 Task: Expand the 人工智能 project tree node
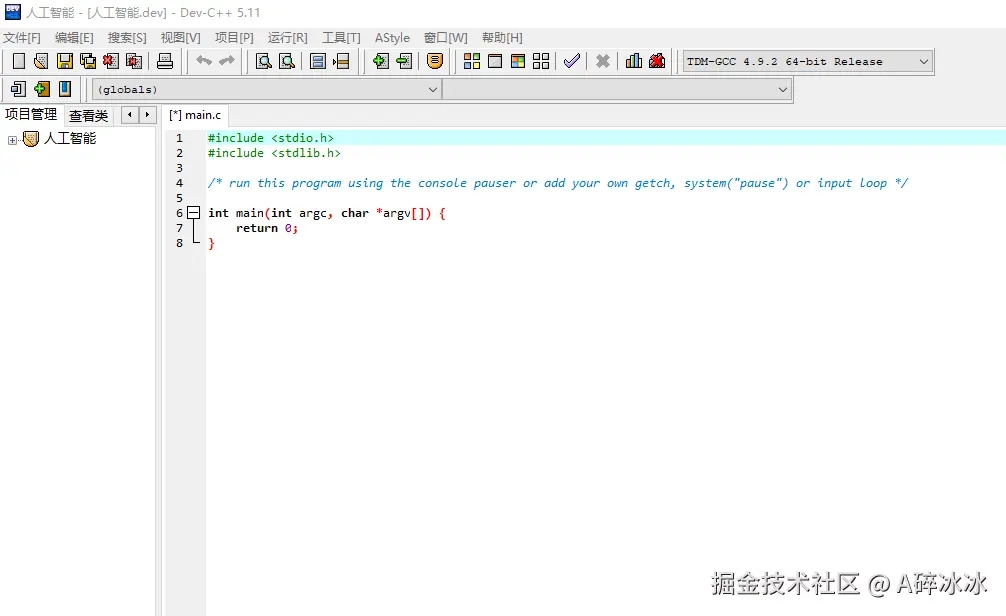[x=12, y=140]
